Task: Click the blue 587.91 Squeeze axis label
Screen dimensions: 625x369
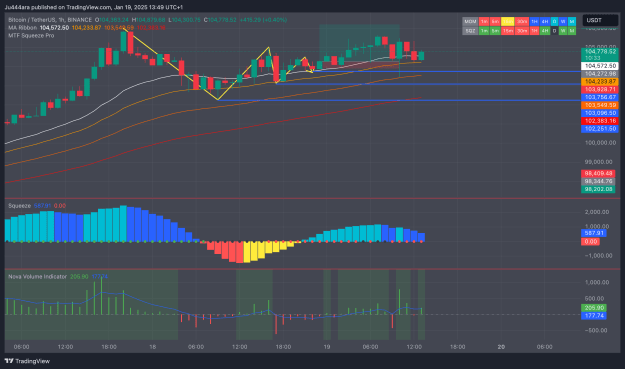Action: click(594, 233)
